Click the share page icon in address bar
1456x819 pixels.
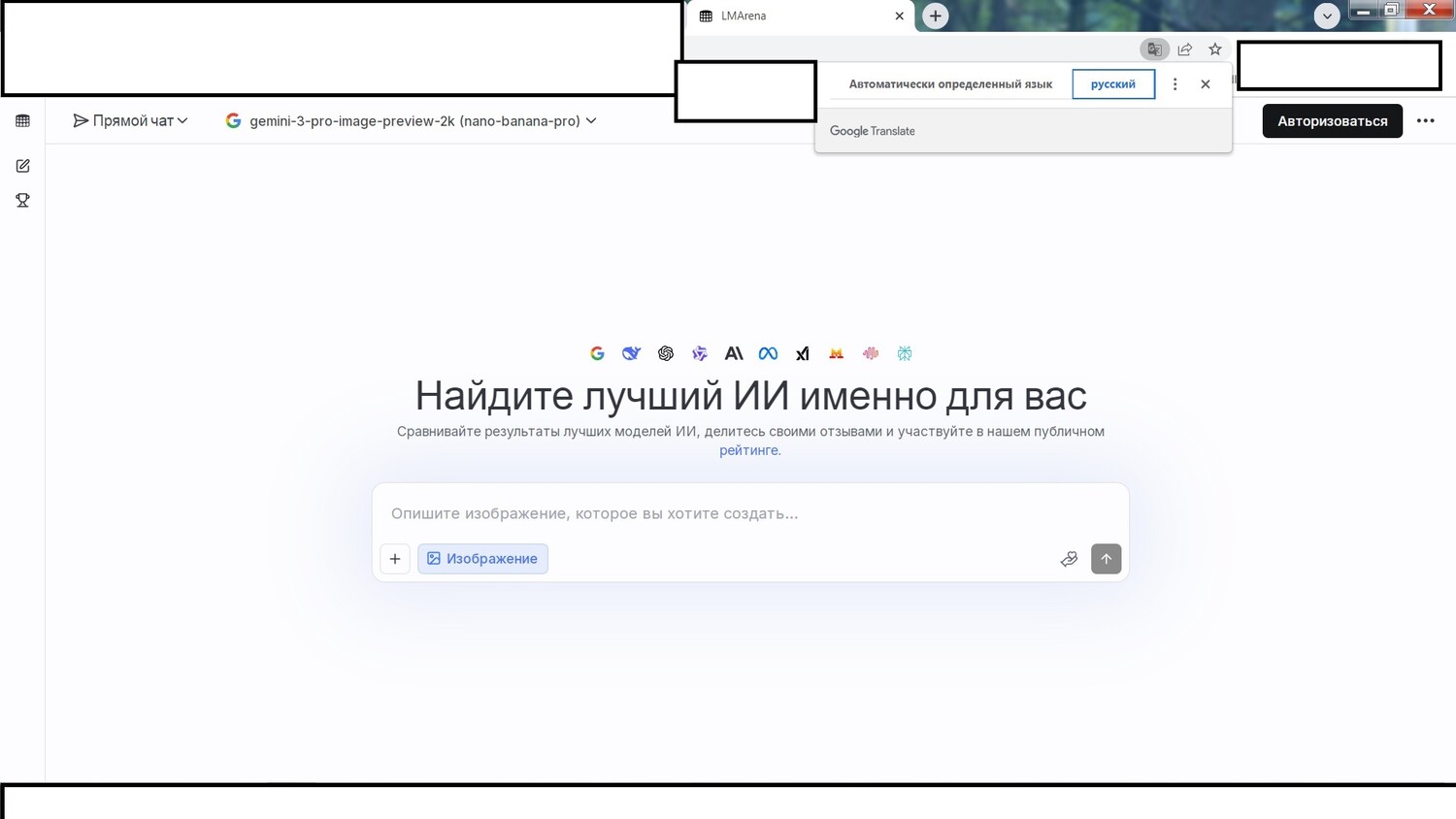[x=1184, y=49]
